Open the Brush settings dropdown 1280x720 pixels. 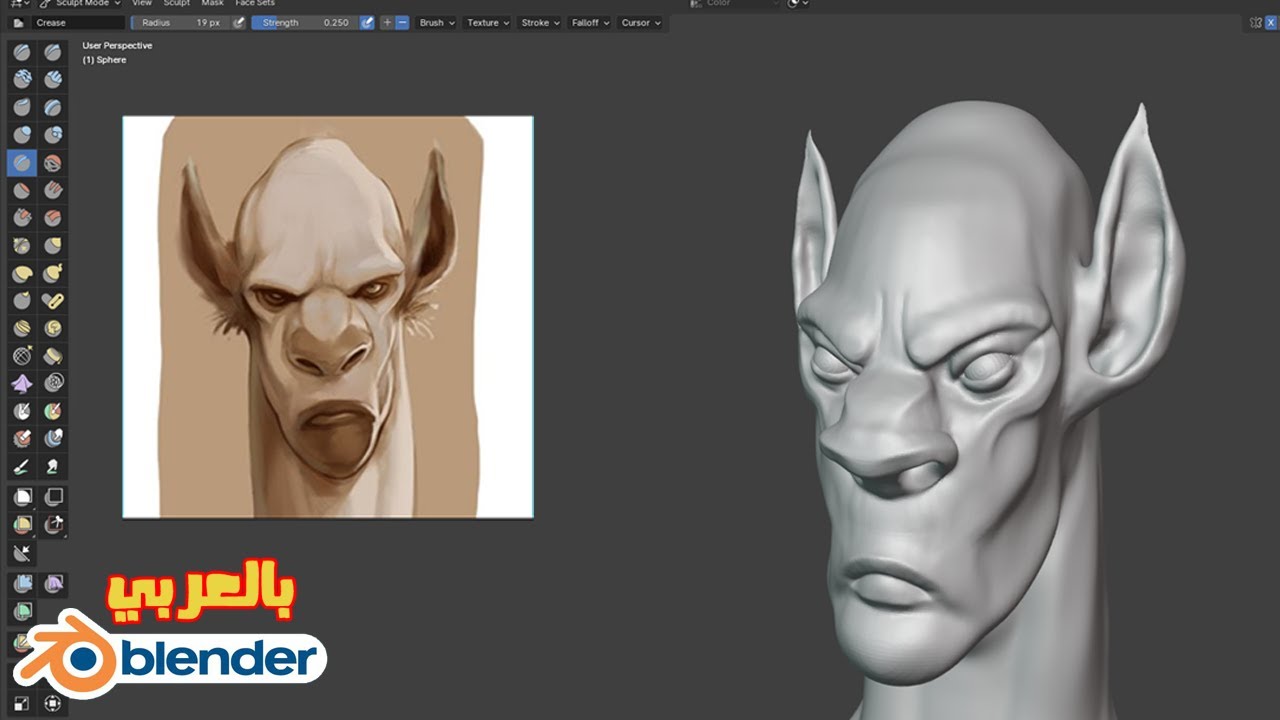click(437, 22)
